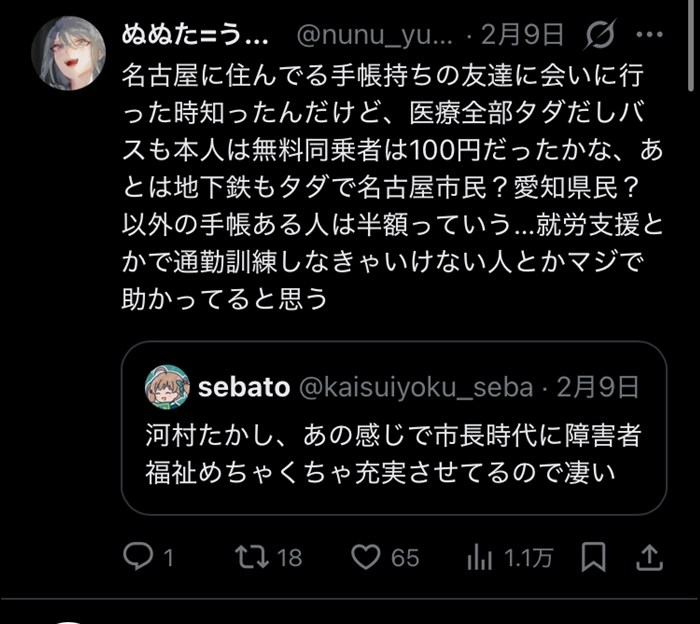This screenshot has height=624, width=700.
Task: Click the reply speech bubble icon
Action: coord(136,557)
